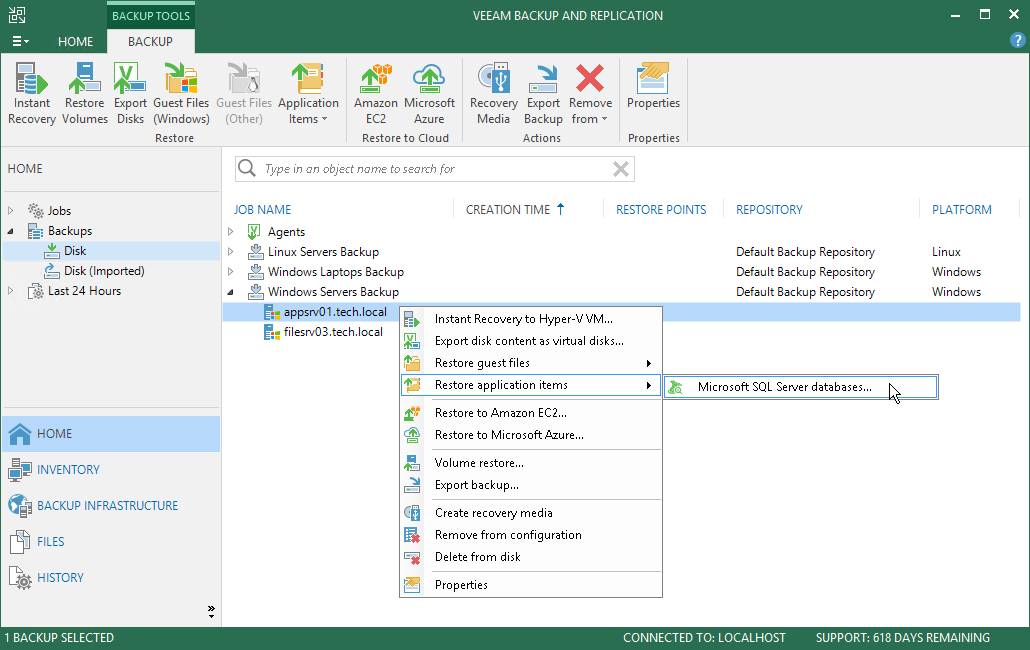Sort by the RESTORE POINTS column
Viewport: 1030px width, 650px height.
point(661,209)
